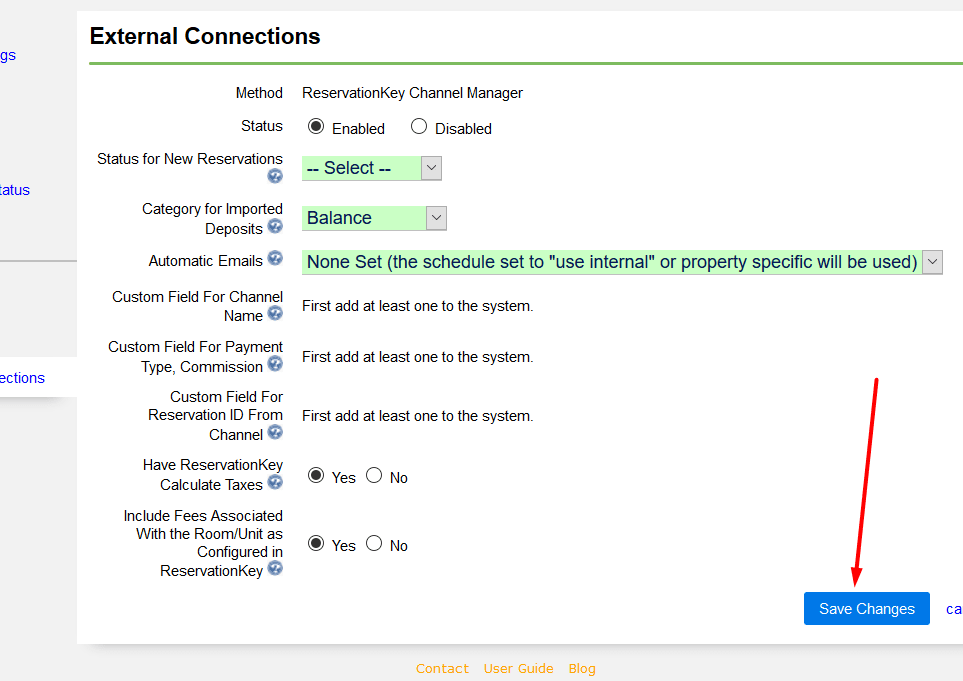This screenshot has height=681, width=963.
Task: Choose No for including room fees
Action: tap(374, 544)
